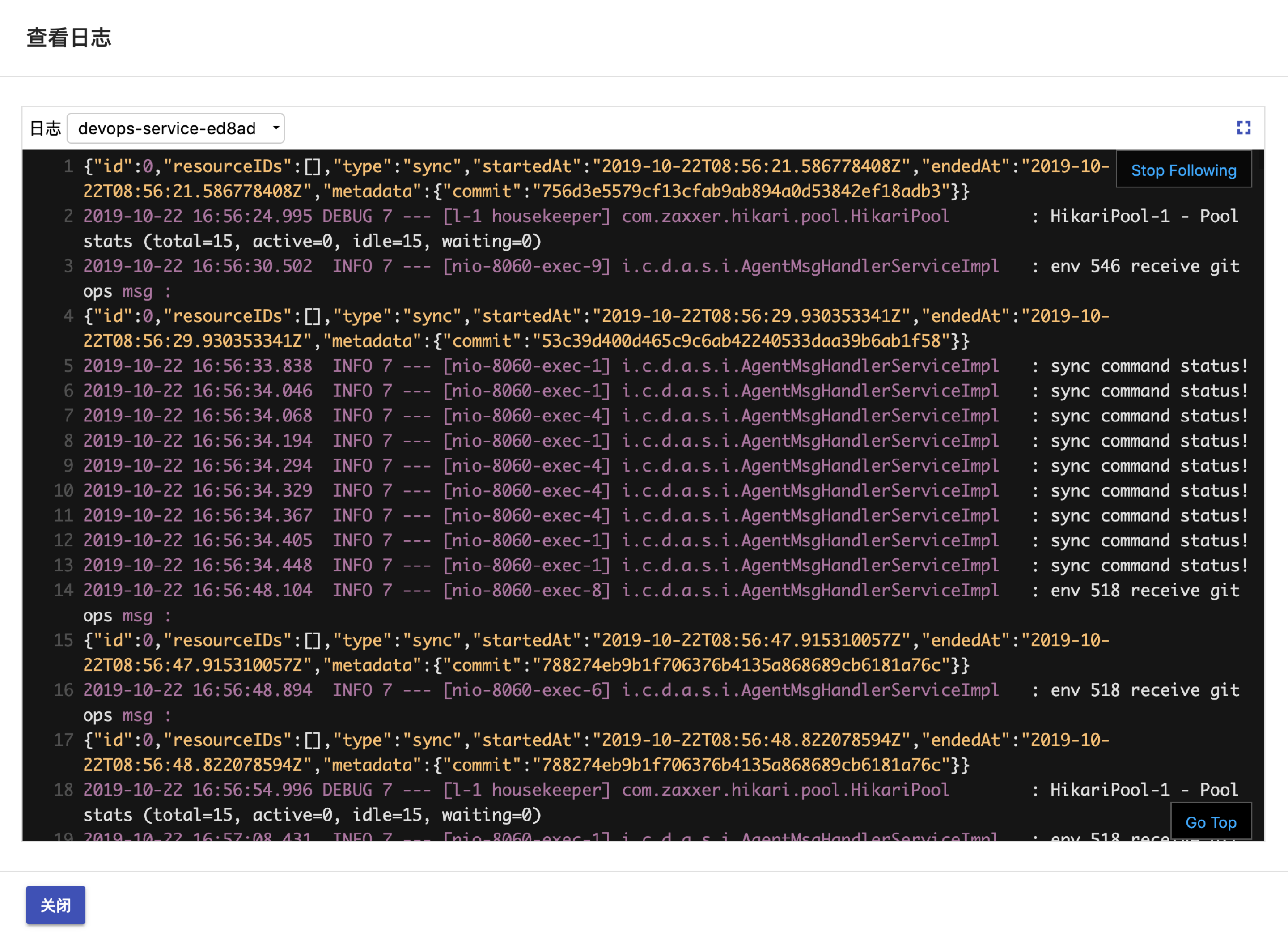Click log line 10 timestamp 16:56:34.329
This screenshot has height=936, width=1288.
coord(252,490)
